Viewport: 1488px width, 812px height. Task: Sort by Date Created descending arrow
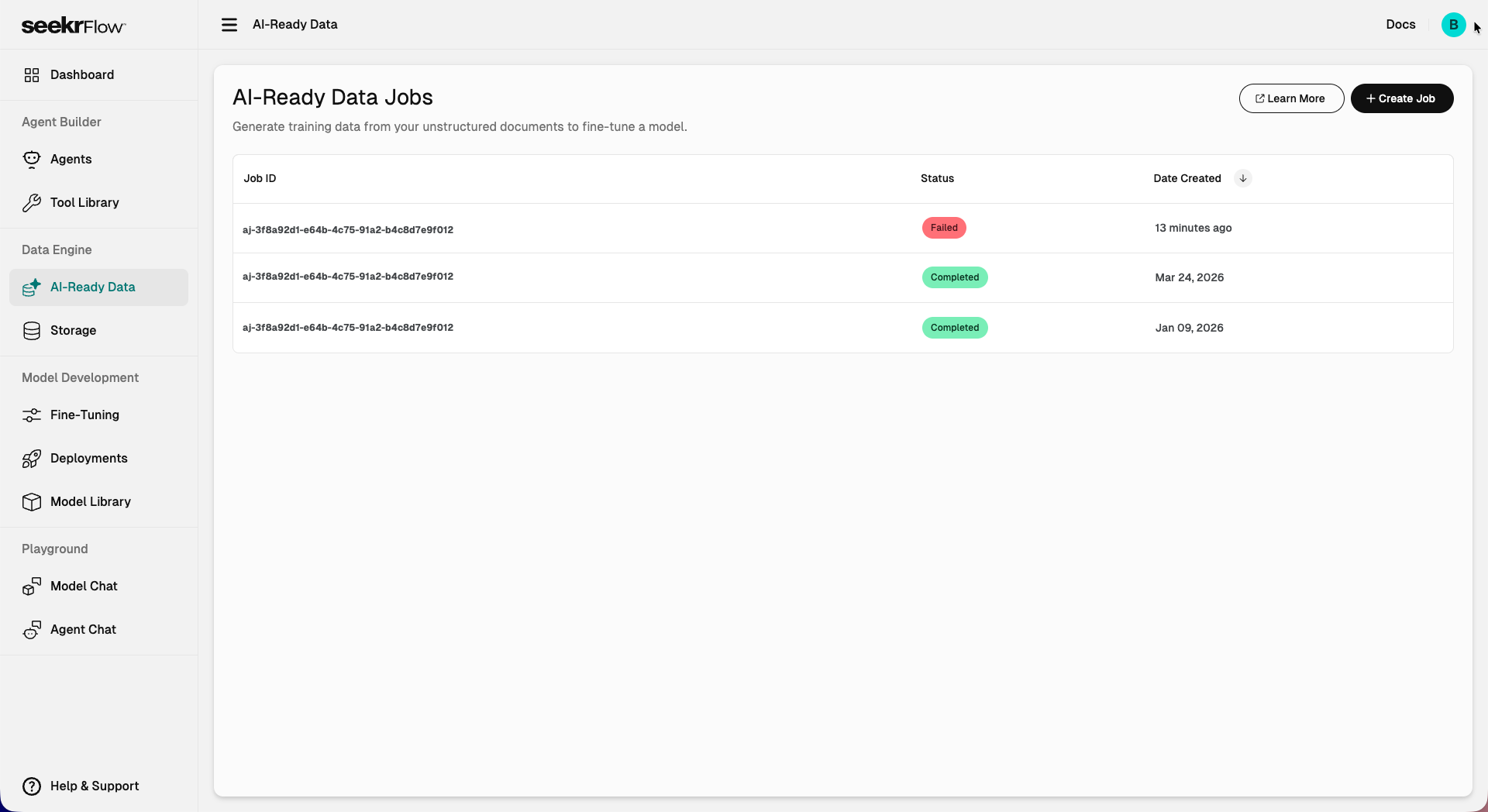[x=1242, y=178]
